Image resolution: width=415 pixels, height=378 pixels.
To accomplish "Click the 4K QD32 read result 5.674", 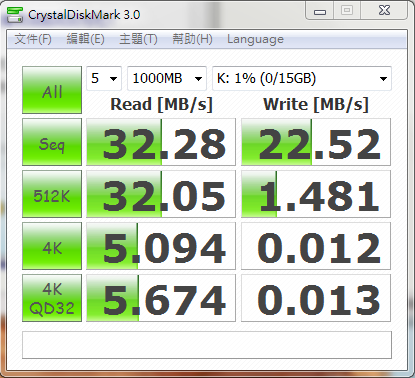I will [x=161, y=298].
